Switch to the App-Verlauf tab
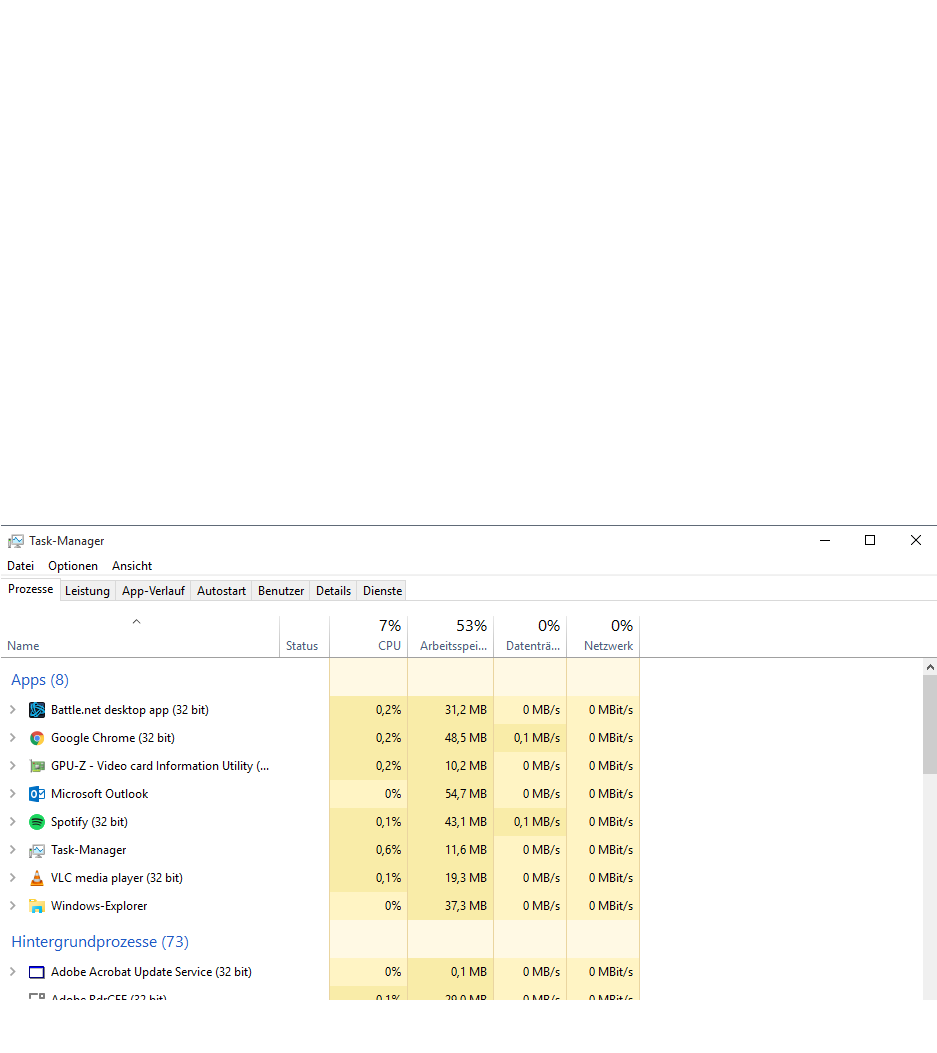 (153, 591)
